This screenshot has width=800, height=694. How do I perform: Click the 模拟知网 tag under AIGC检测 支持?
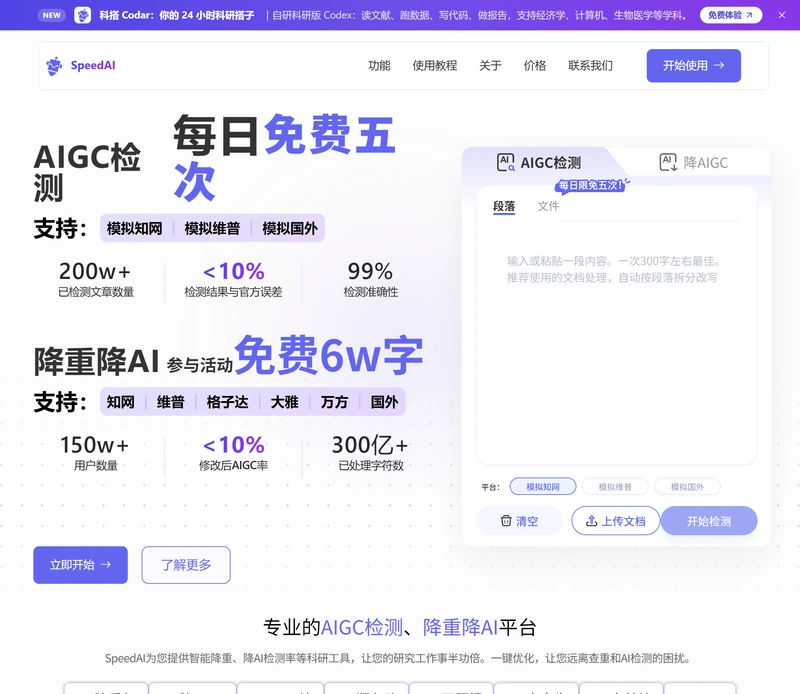135,228
